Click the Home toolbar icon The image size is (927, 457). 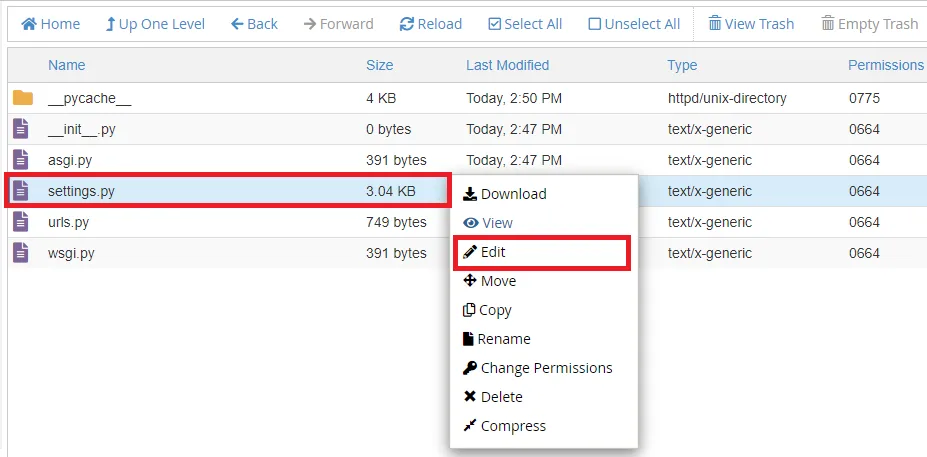coord(29,24)
